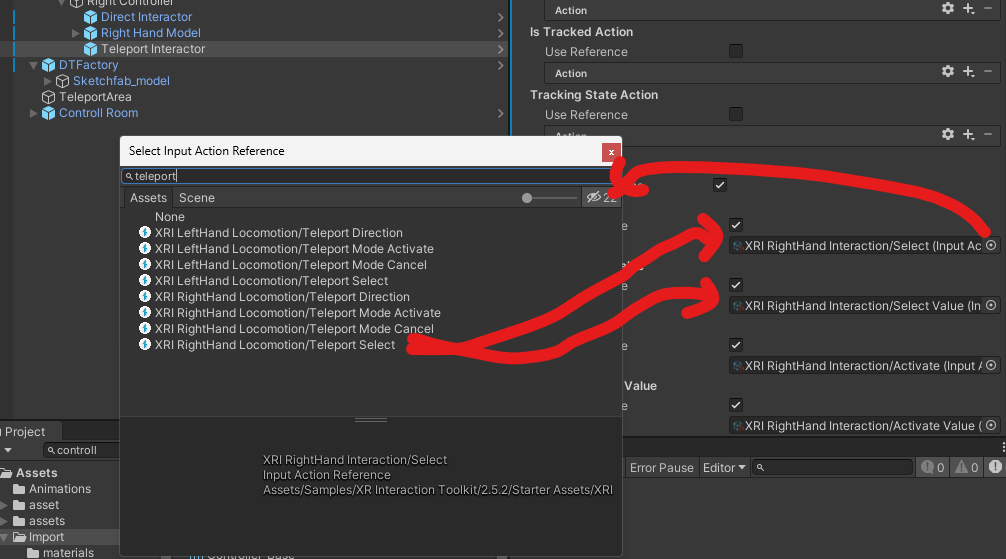Open Direct Interactor prefab via arrow

point(500,17)
